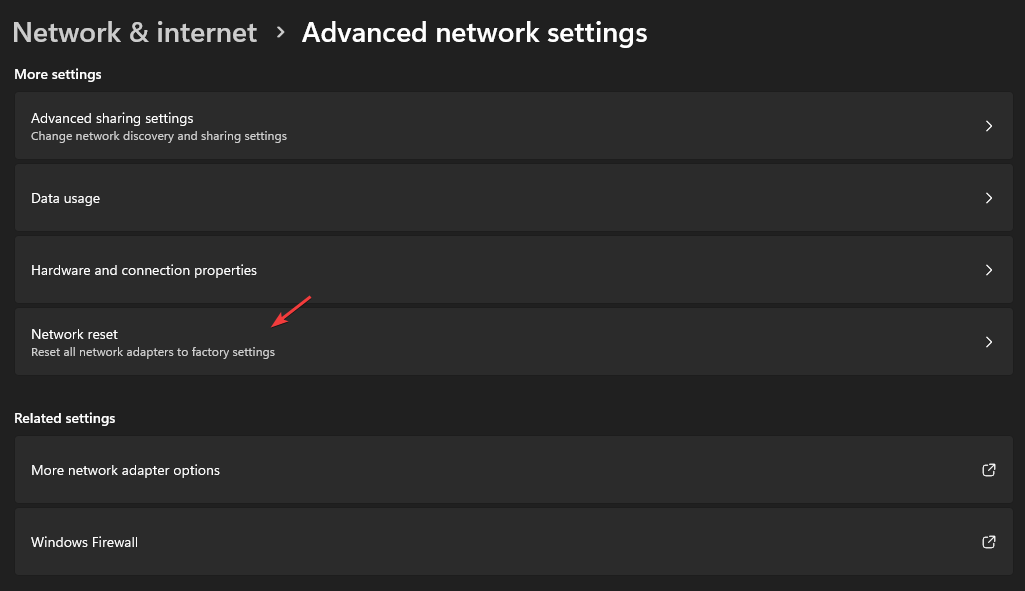Click chevron on Hardware and connection properties row

988,269
